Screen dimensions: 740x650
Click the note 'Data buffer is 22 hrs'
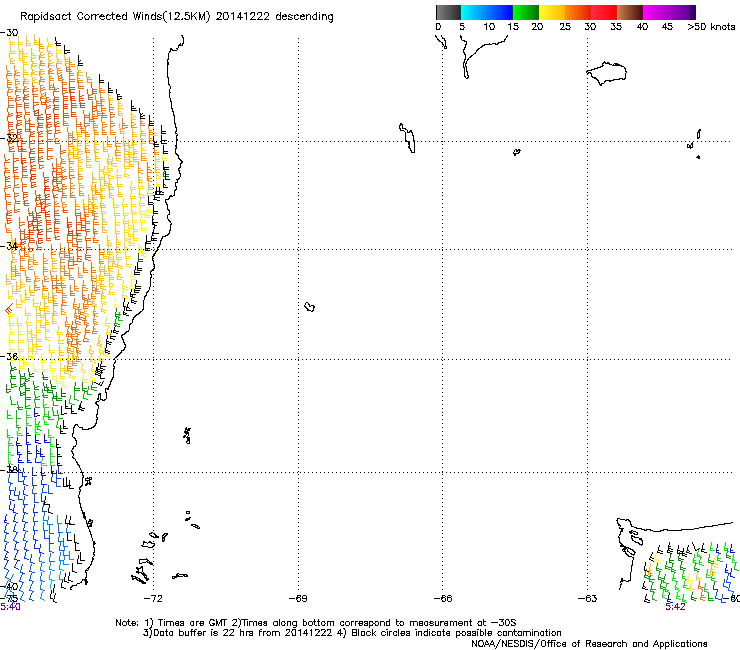click(205, 633)
